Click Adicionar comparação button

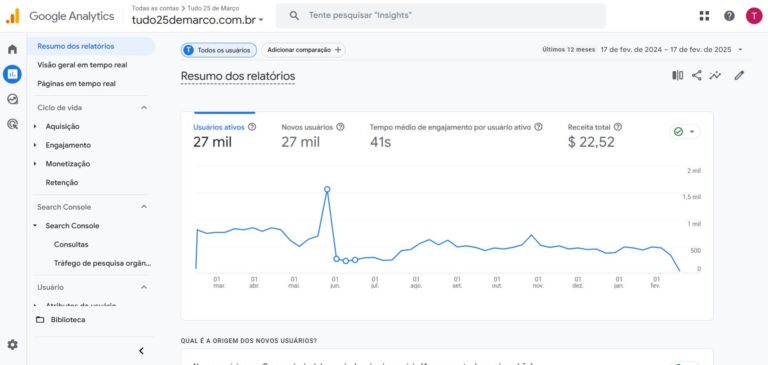(x=303, y=50)
